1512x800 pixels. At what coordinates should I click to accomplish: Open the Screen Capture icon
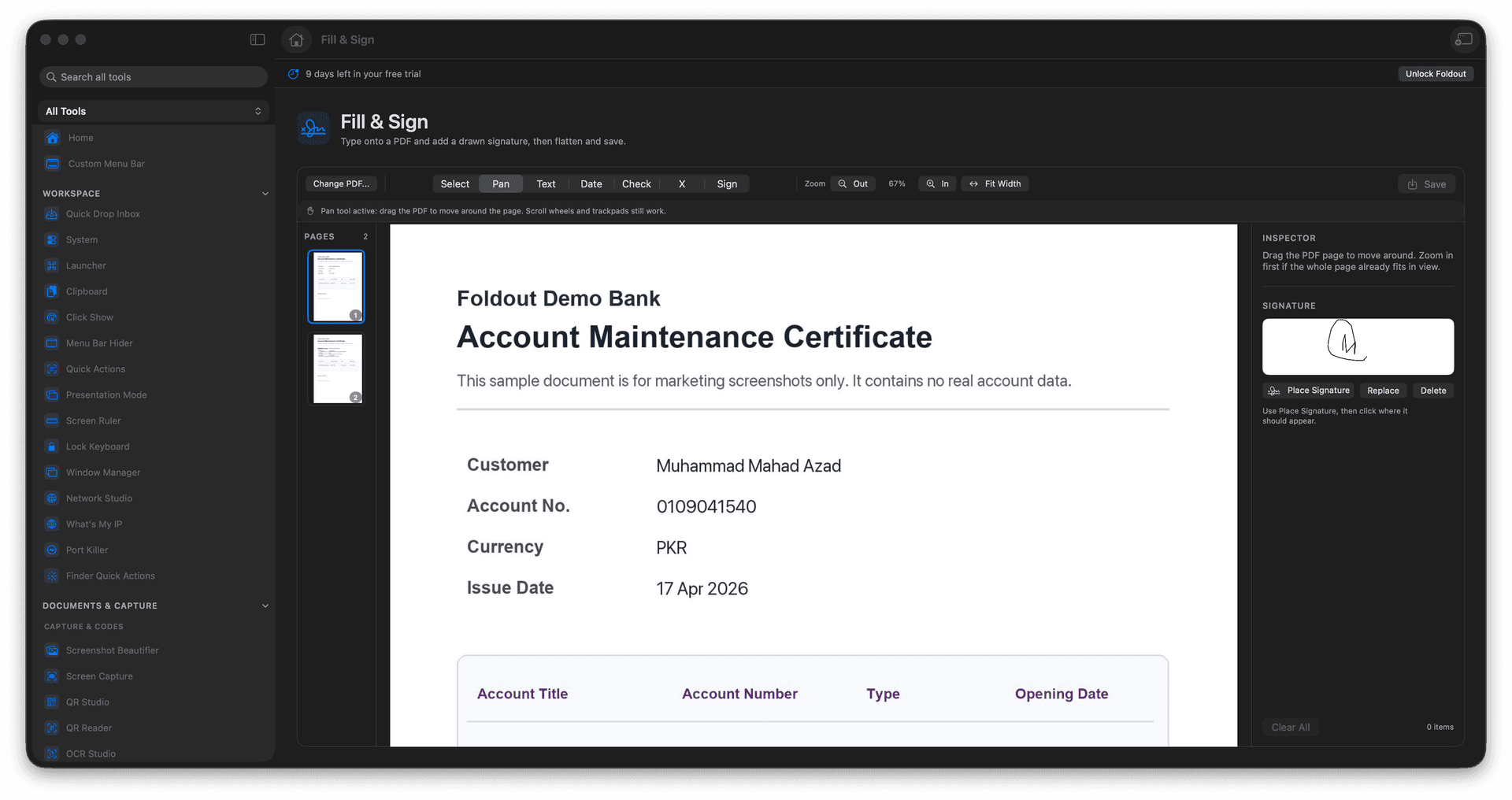tap(51, 676)
